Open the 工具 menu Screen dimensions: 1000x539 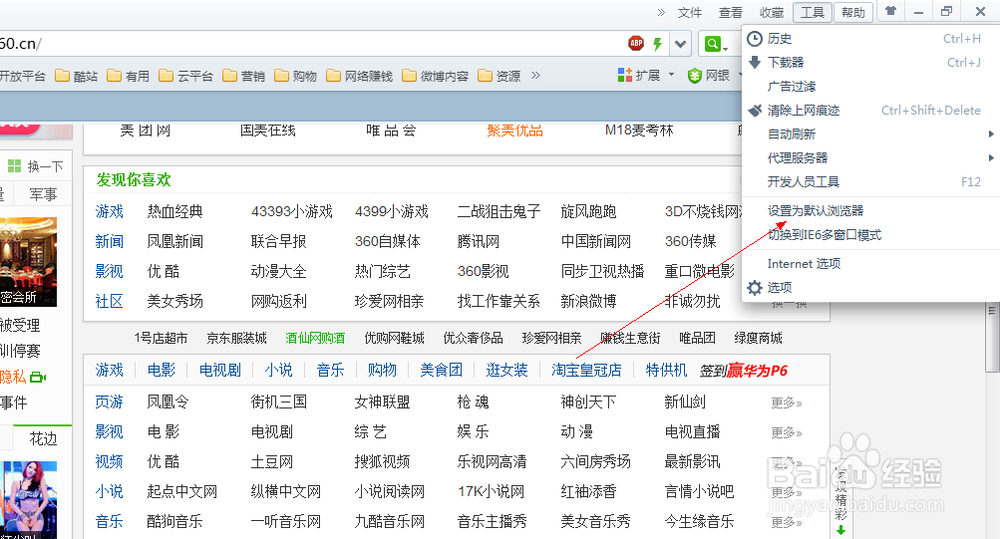click(x=812, y=12)
